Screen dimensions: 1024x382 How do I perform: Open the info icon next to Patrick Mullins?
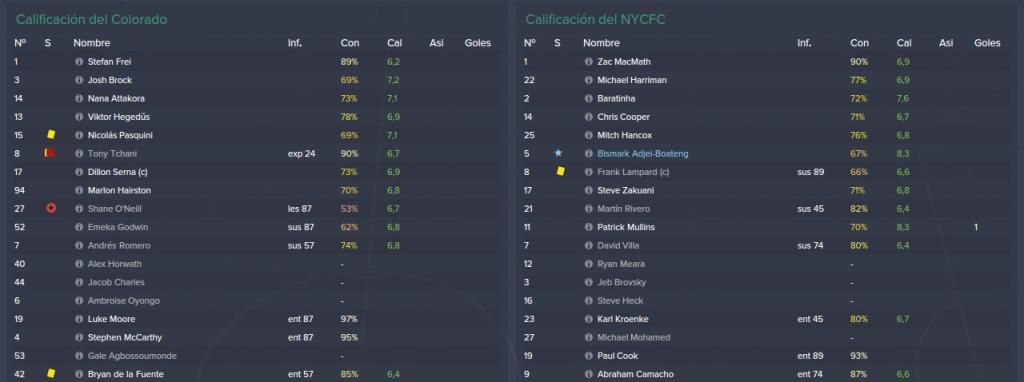588,227
